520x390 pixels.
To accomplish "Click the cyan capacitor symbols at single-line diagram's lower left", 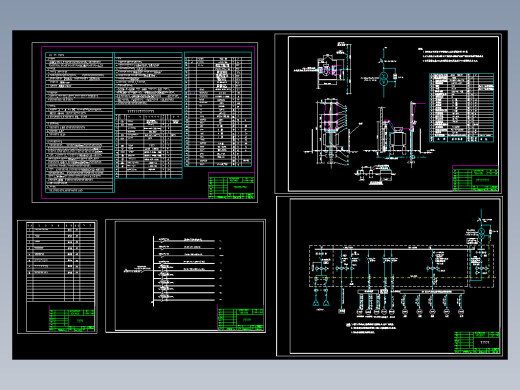I will [320, 302].
